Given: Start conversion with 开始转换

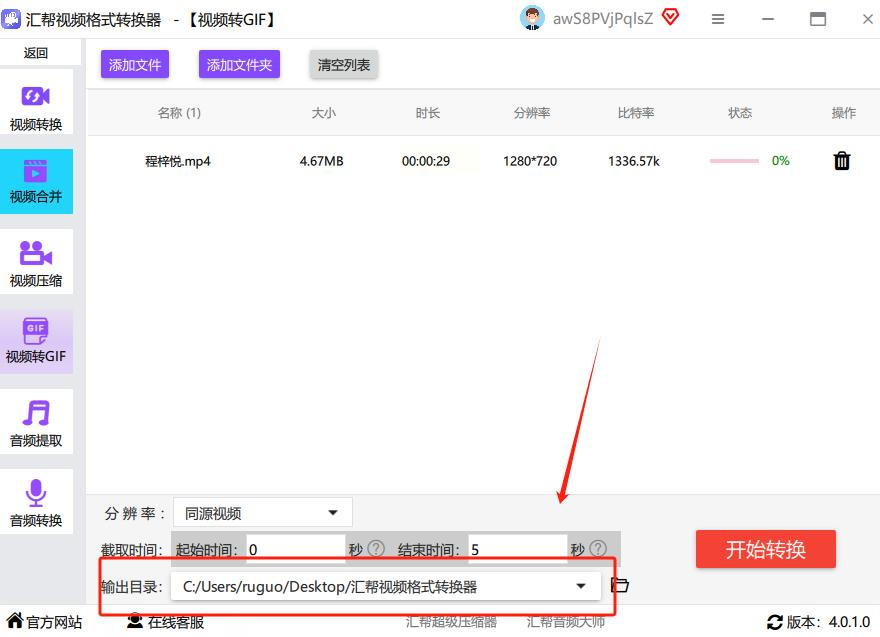Looking at the screenshot, I should [x=766, y=549].
